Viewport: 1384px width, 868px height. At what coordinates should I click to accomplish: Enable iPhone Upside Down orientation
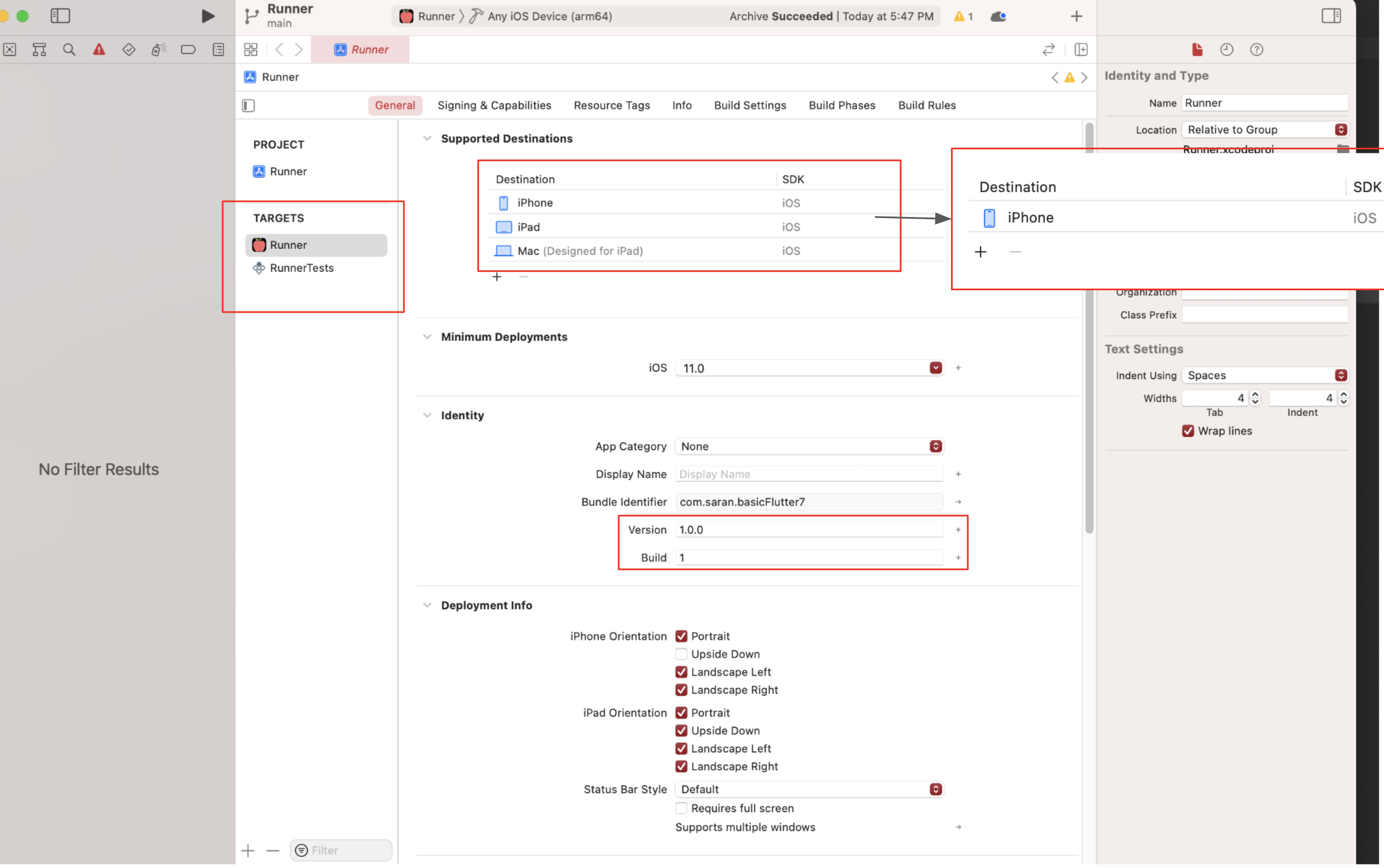(681, 654)
